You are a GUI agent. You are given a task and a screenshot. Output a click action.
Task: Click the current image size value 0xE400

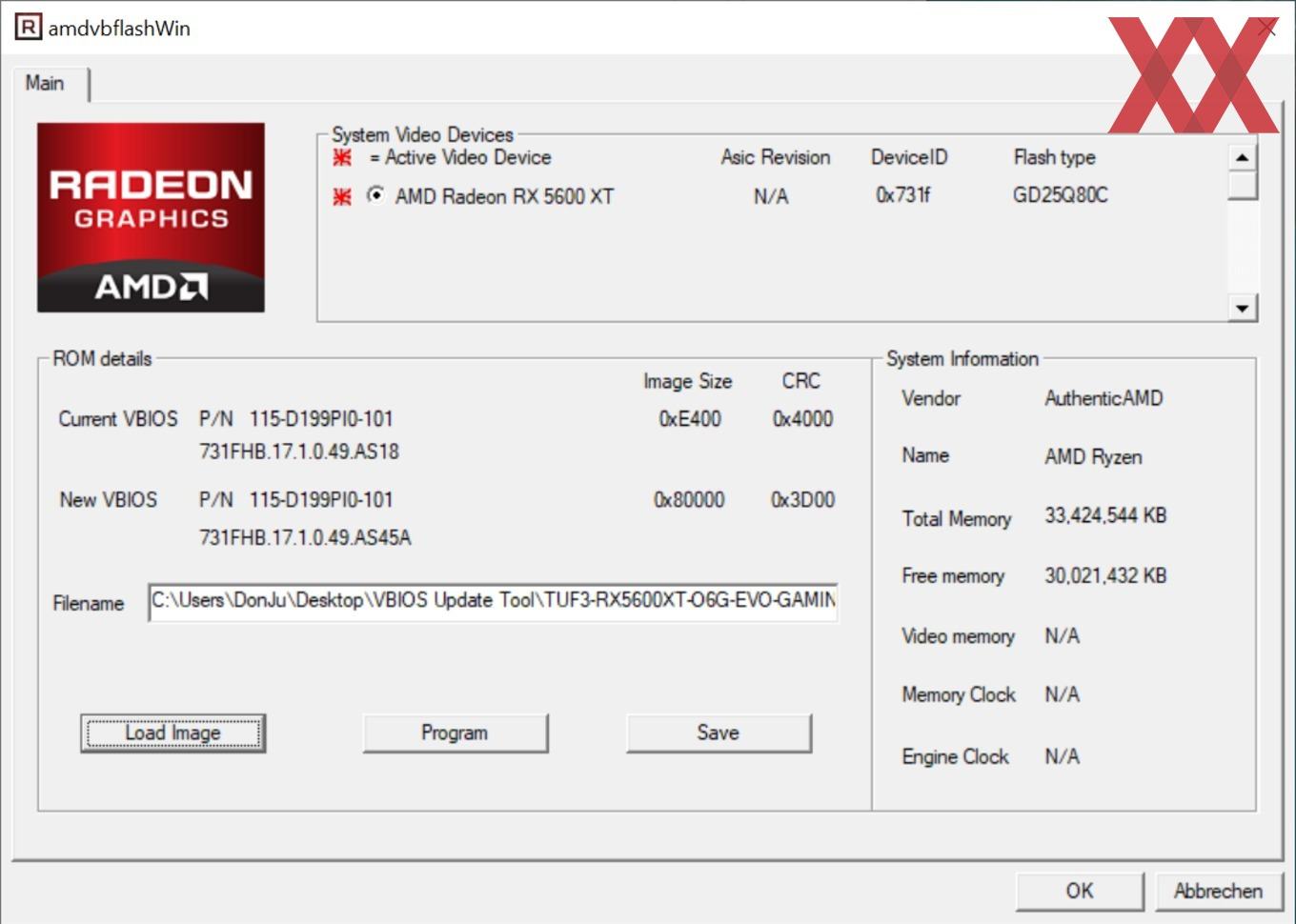[690, 419]
